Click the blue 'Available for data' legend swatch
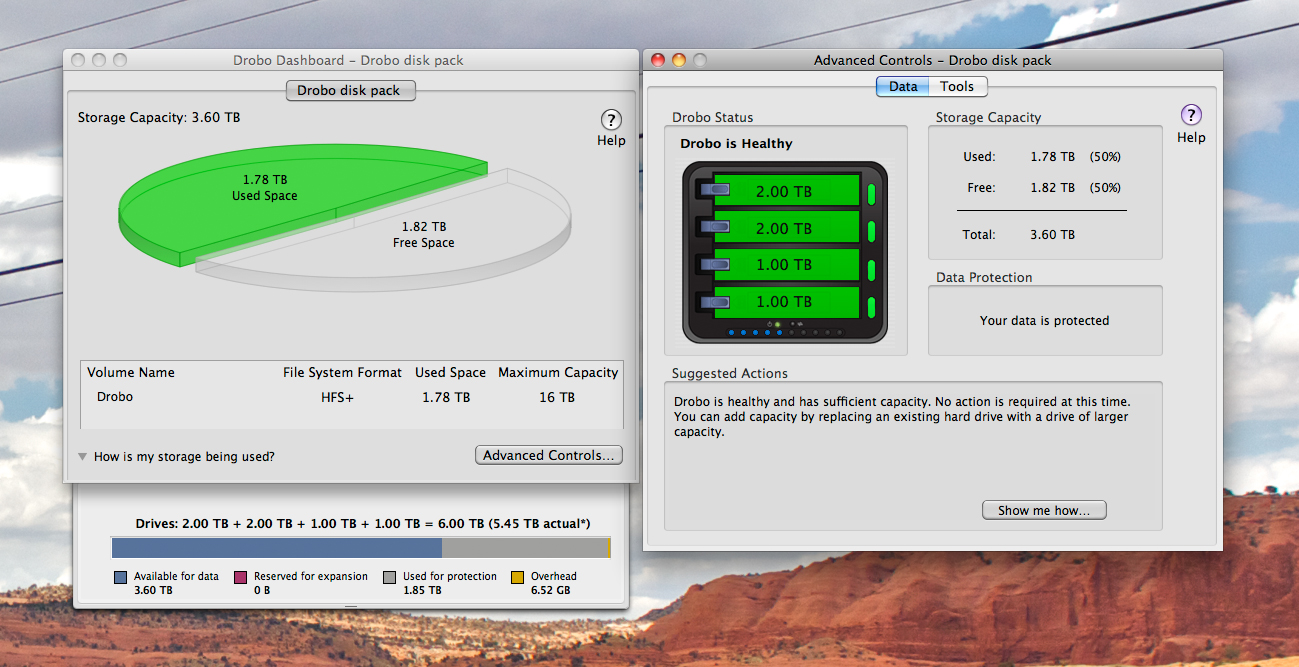 121,577
